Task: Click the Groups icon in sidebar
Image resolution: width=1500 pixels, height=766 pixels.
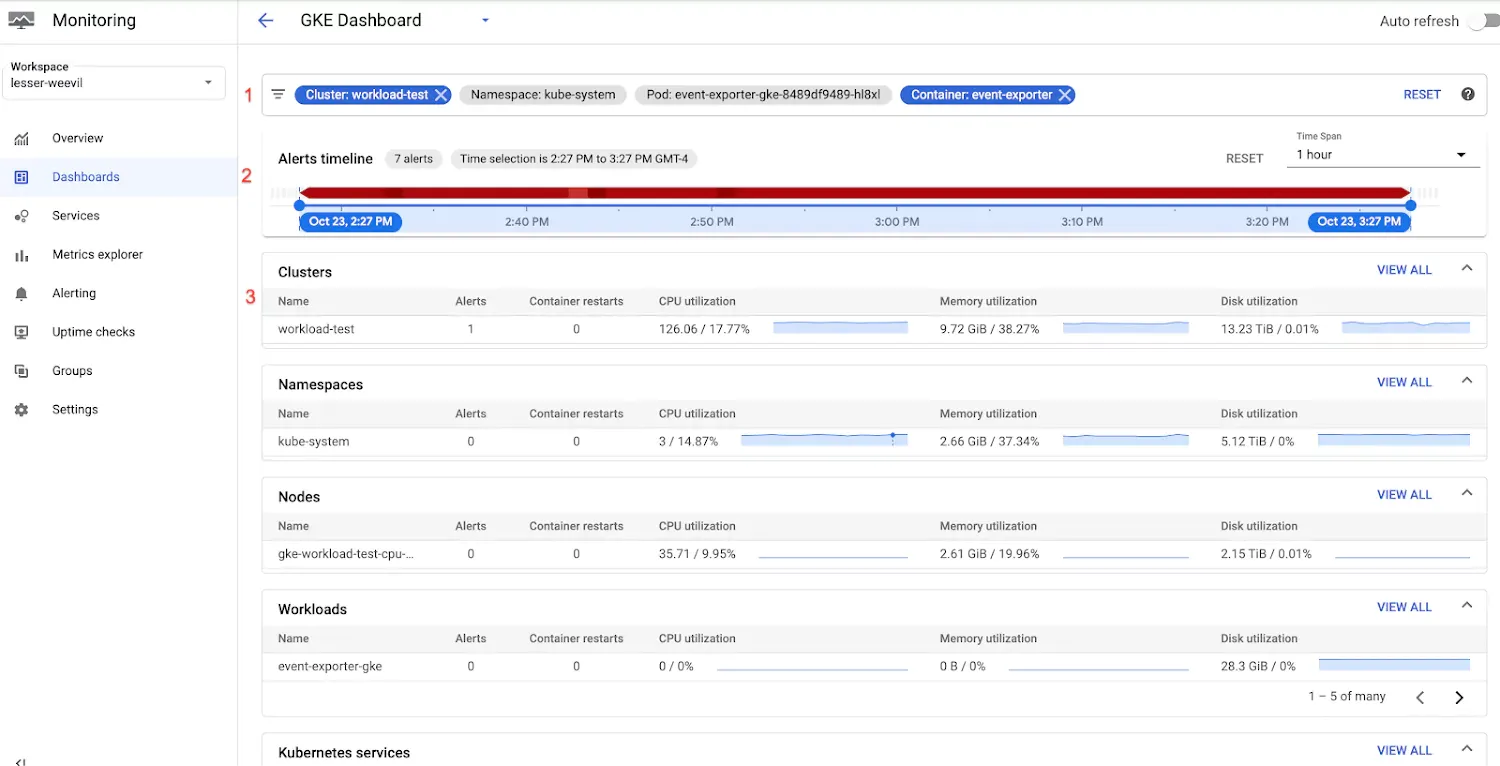Action: point(21,371)
